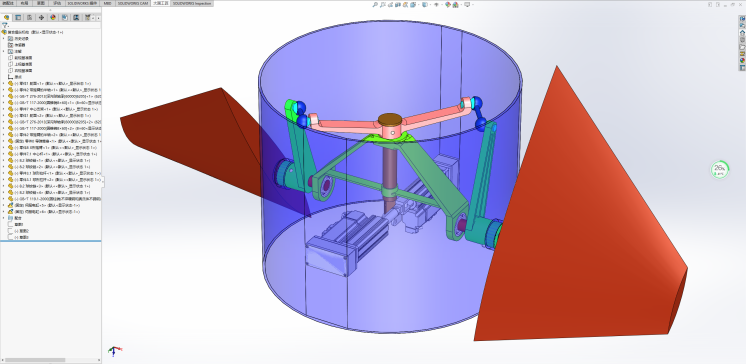Click the feature tree horizontal scrollbar
Viewport: 746px width, 364px height.
point(35,360)
